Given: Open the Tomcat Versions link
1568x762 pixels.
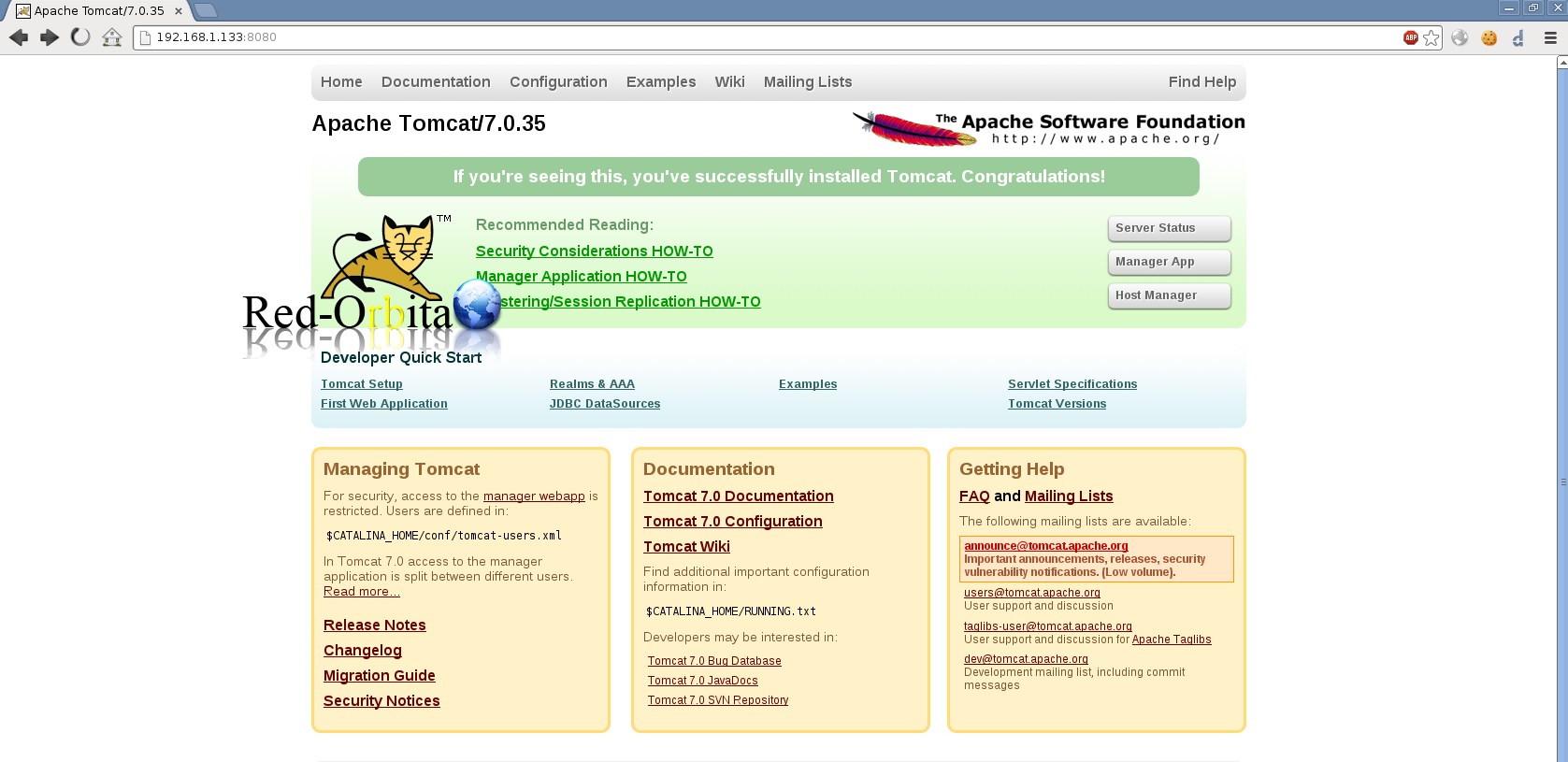Looking at the screenshot, I should coord(1057,404).
